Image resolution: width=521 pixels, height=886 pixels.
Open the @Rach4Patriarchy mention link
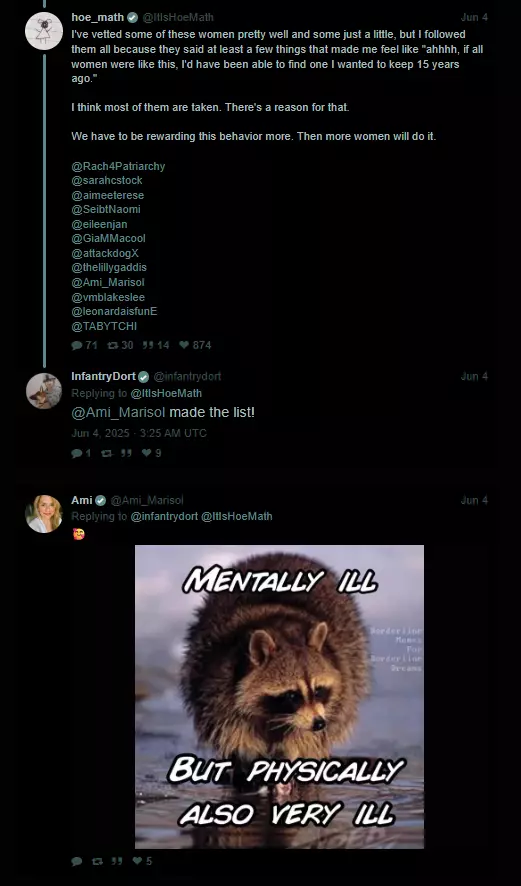(x=118, y=166)
